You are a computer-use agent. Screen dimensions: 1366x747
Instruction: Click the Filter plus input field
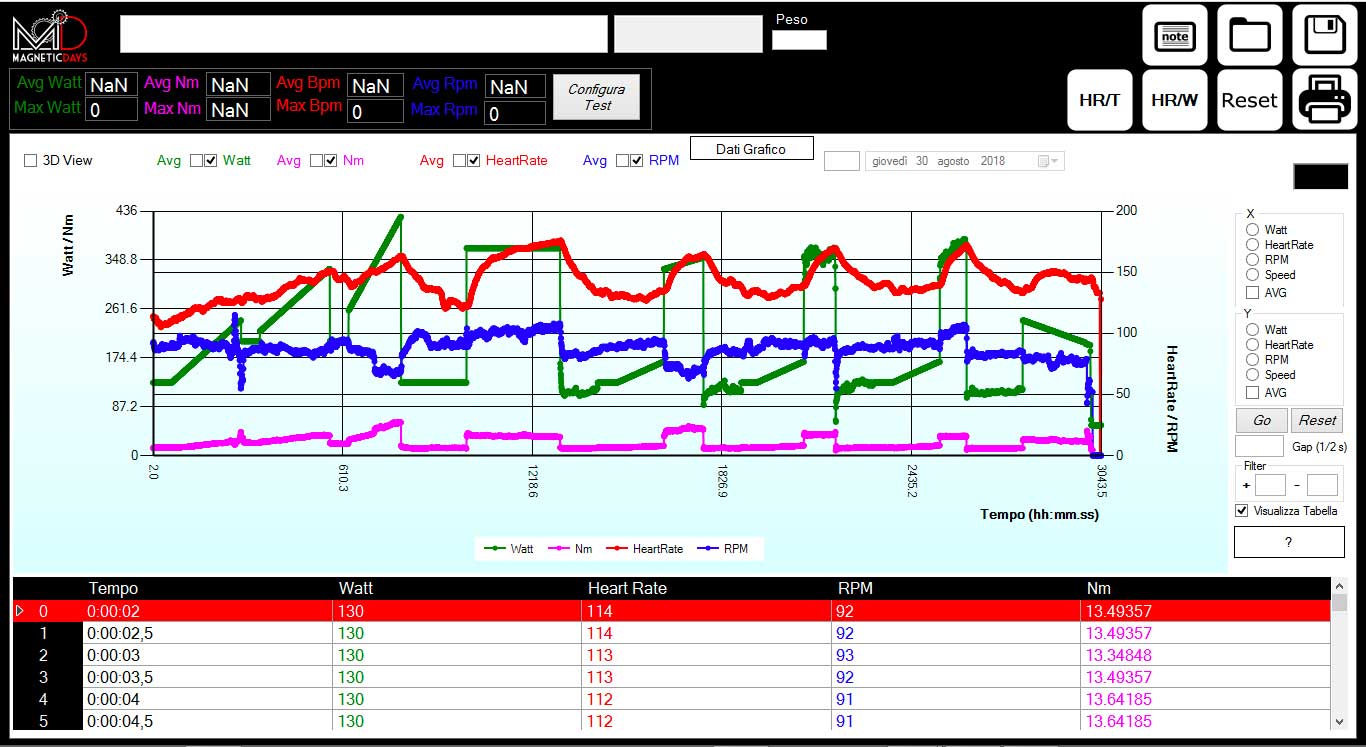point(1271,485)
